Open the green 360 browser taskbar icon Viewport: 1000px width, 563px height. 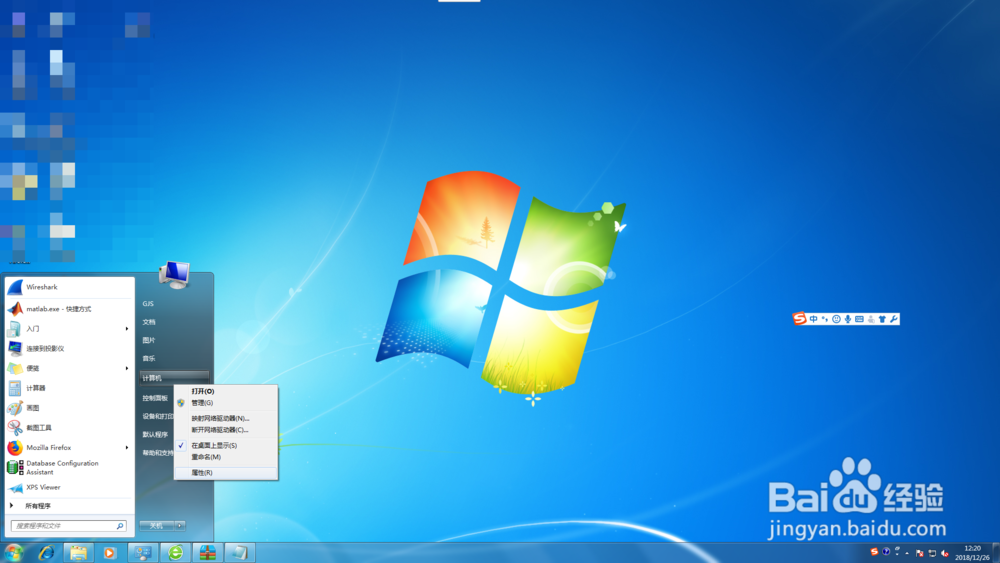click(x=175, y=553)
